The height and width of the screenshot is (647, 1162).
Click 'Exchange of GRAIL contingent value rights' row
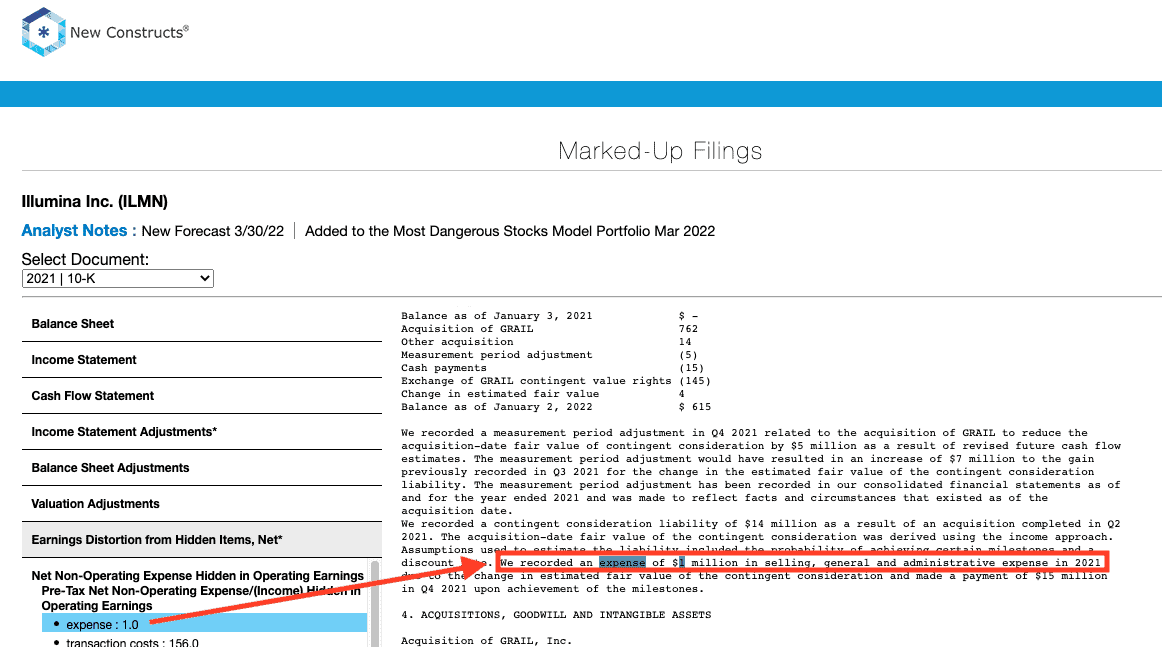(x=556, y=381)
